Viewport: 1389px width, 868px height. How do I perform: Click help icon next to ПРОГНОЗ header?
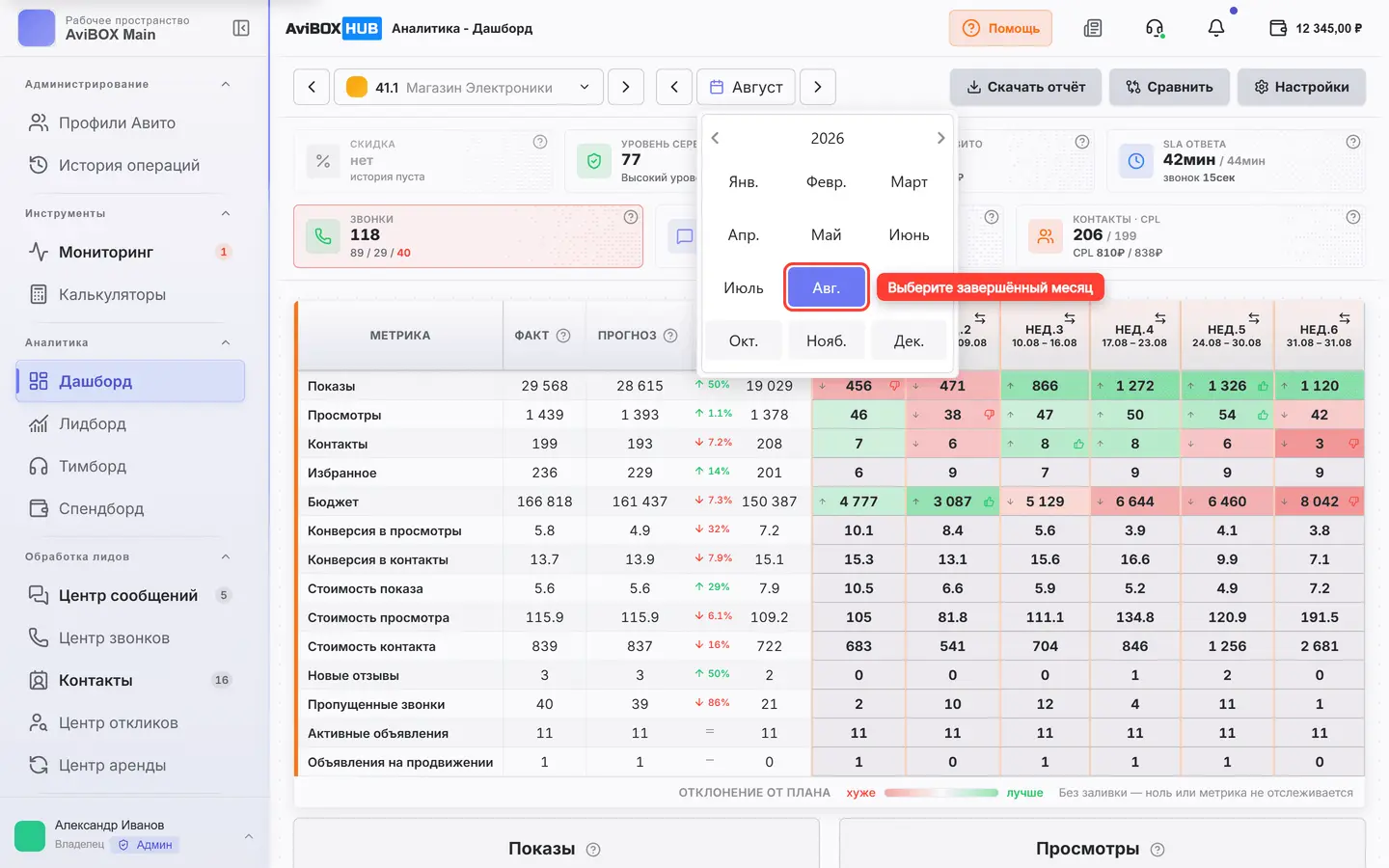click(x=670, y=336)
